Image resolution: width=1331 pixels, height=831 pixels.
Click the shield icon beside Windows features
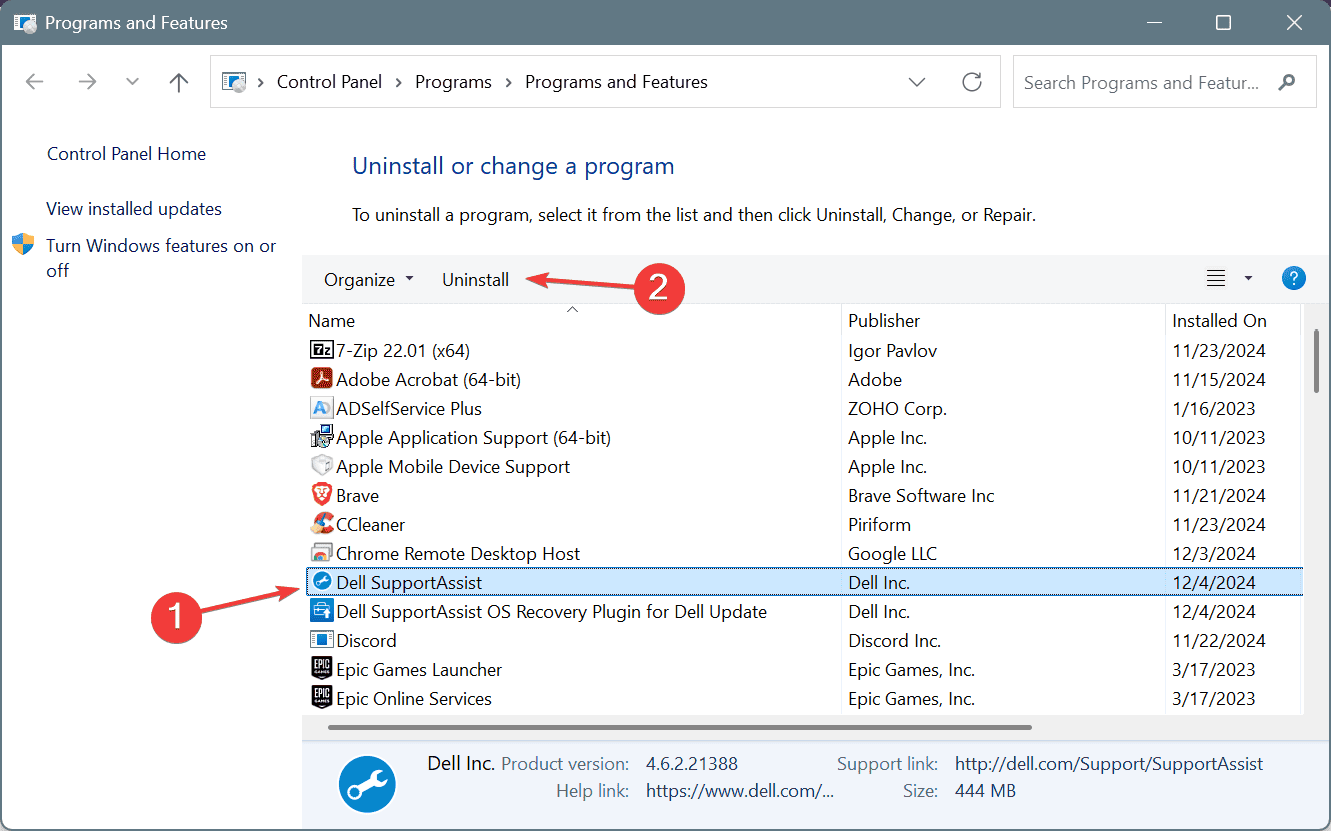tap(23, 245)
